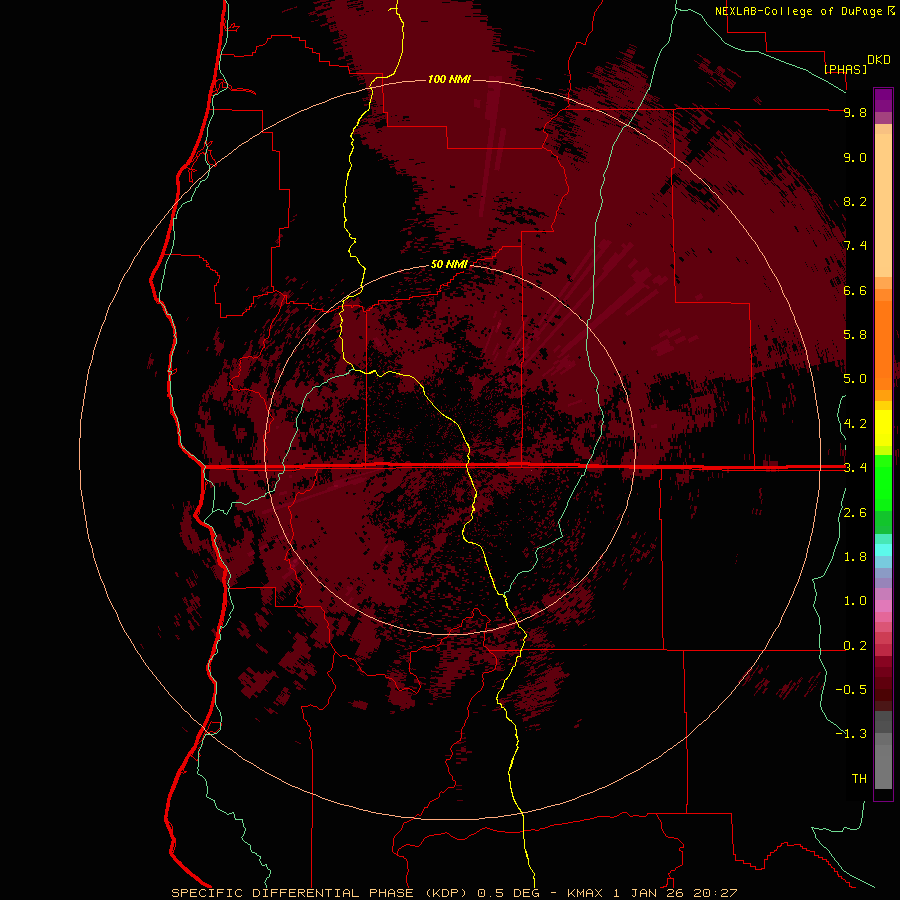Click the 9.0 legend value
Viewport: 900px width, 900px height.
tap(855, 157)
